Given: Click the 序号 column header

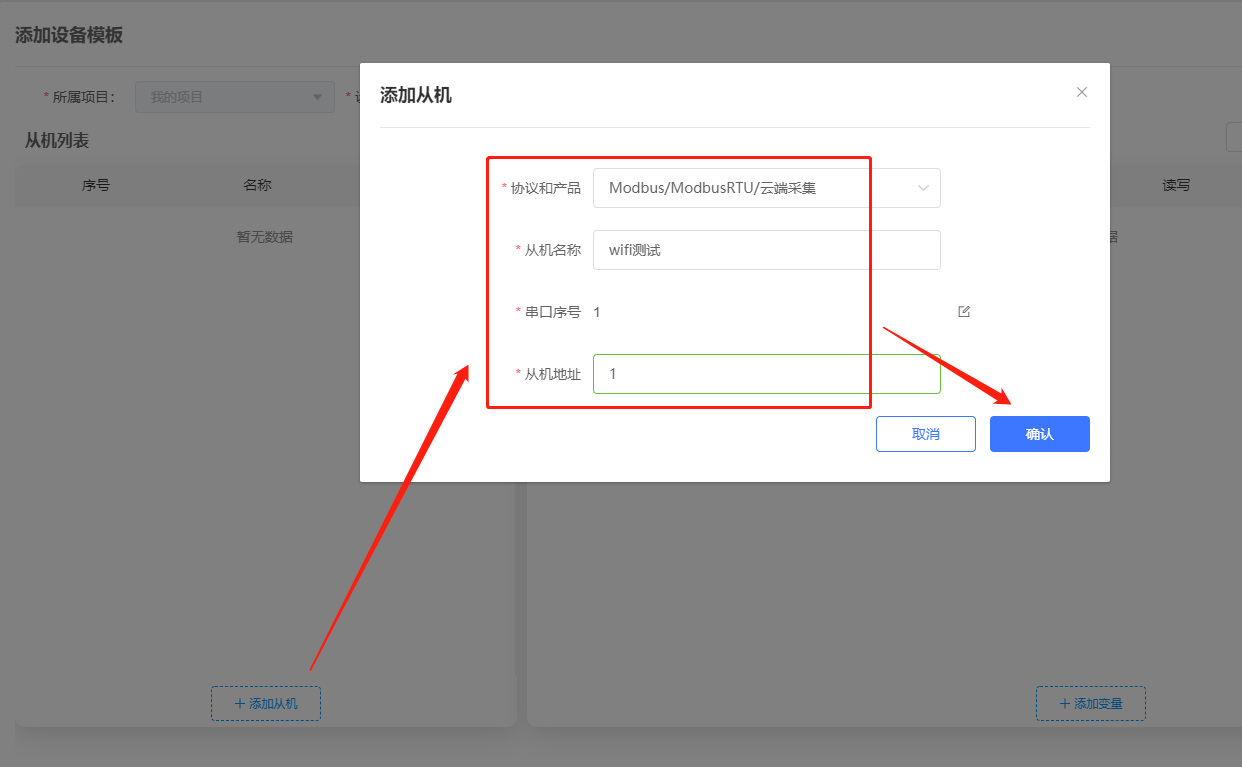Looking at the screenshot, I should (x=96, y=185).
